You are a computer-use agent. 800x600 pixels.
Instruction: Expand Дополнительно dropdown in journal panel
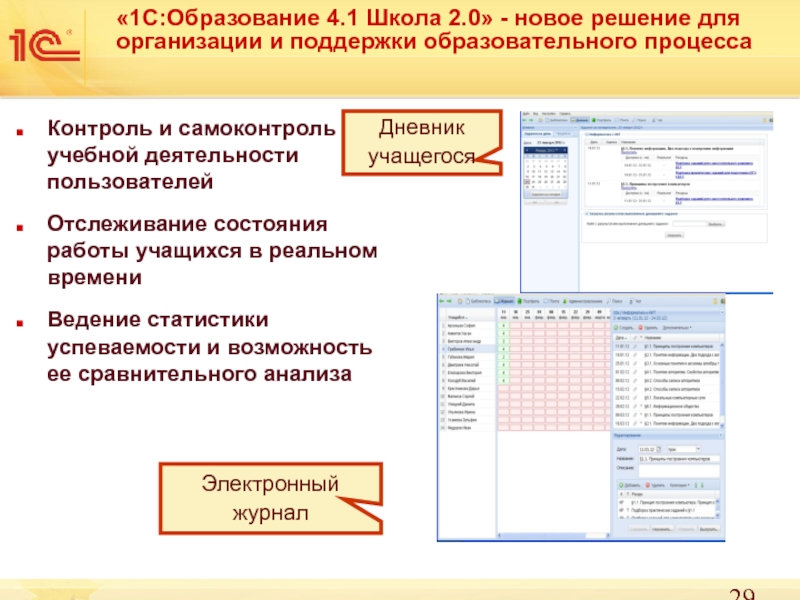click(x=677, y=328)
